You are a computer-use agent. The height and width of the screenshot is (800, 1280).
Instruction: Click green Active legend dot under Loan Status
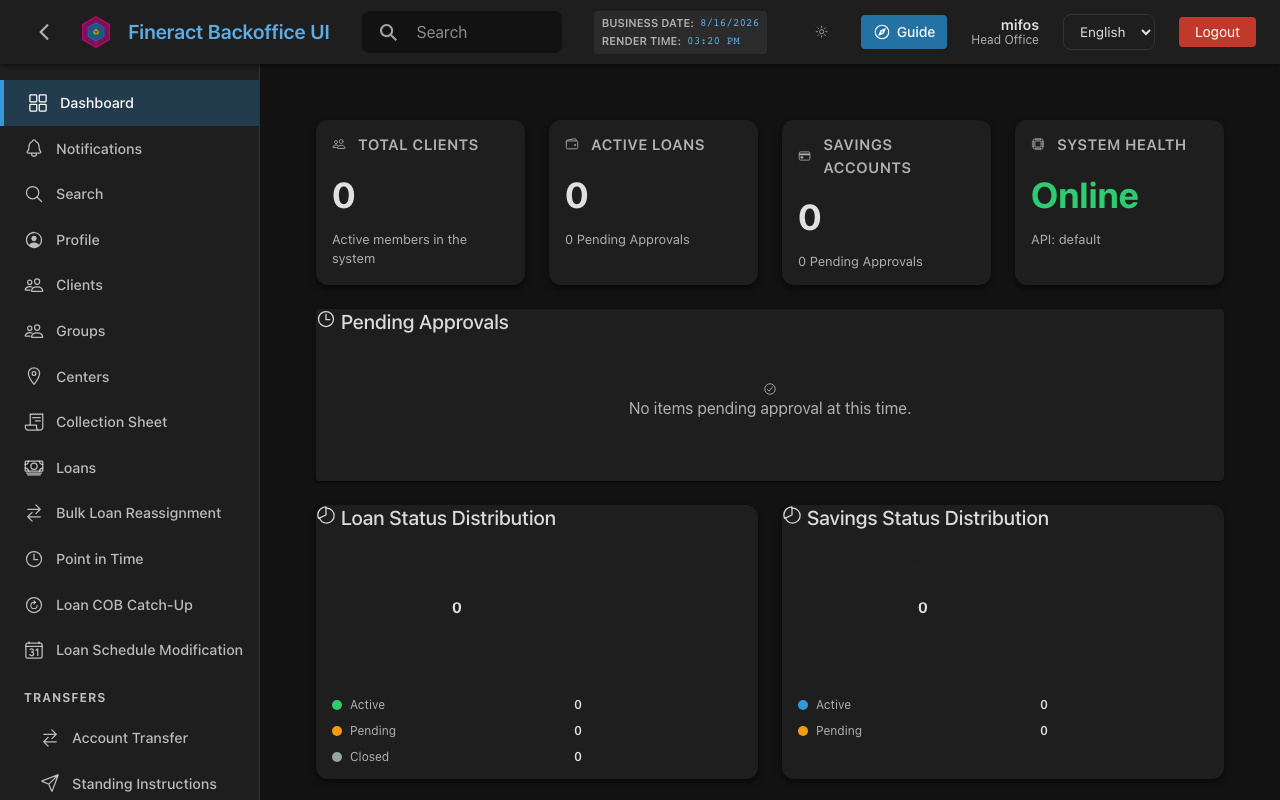337,705
